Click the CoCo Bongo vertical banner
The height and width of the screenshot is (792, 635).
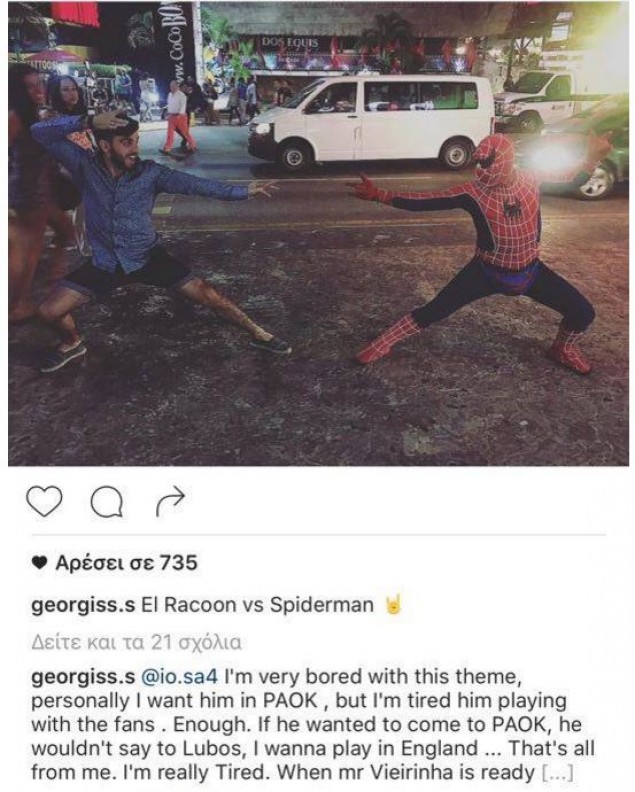pyautogui.click(x=177, y=38)
